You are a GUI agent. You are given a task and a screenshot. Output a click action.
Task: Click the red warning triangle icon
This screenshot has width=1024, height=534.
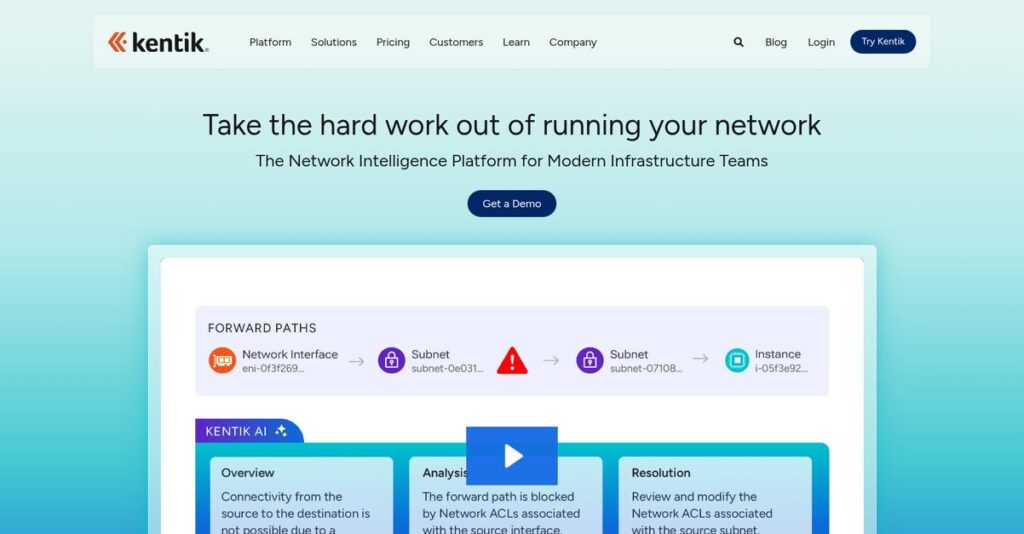(512, 360)
